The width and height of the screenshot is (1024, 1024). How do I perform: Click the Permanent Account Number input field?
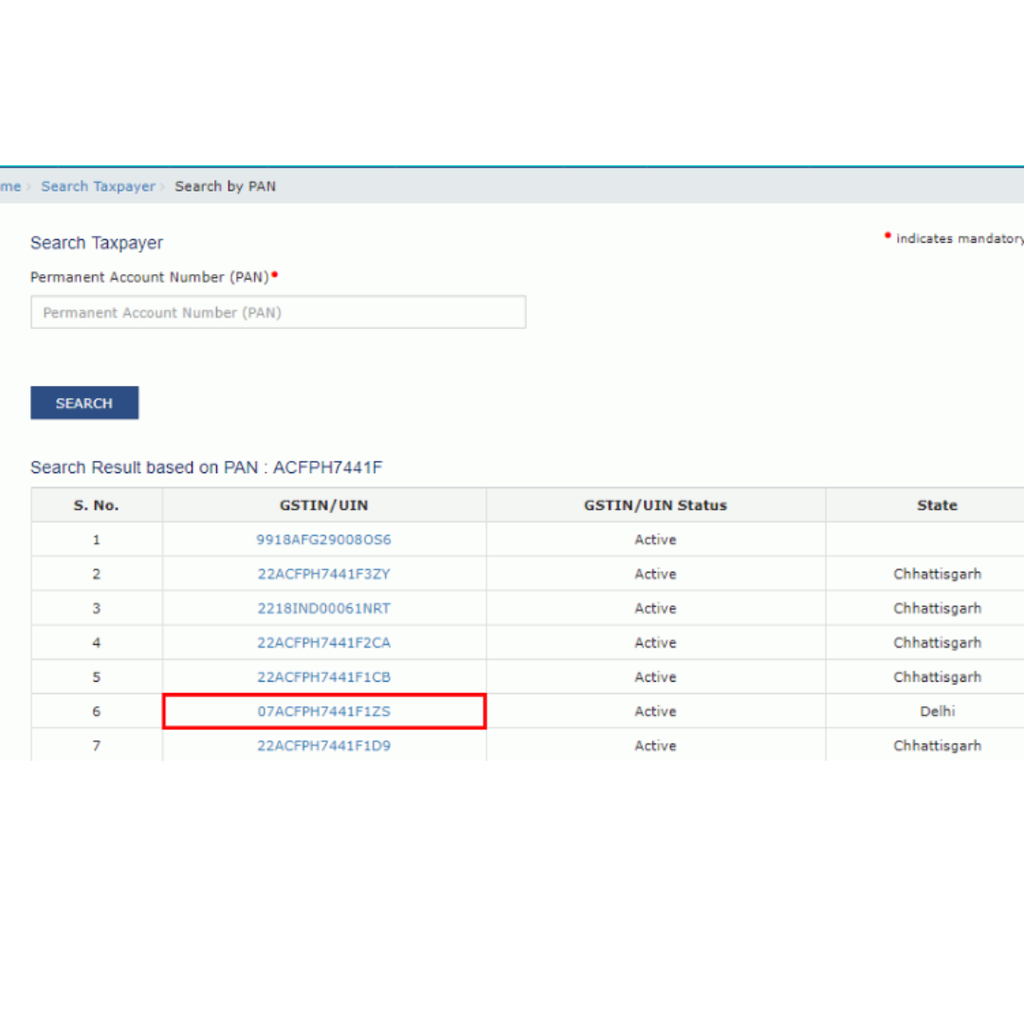click(x=278, y=312)
